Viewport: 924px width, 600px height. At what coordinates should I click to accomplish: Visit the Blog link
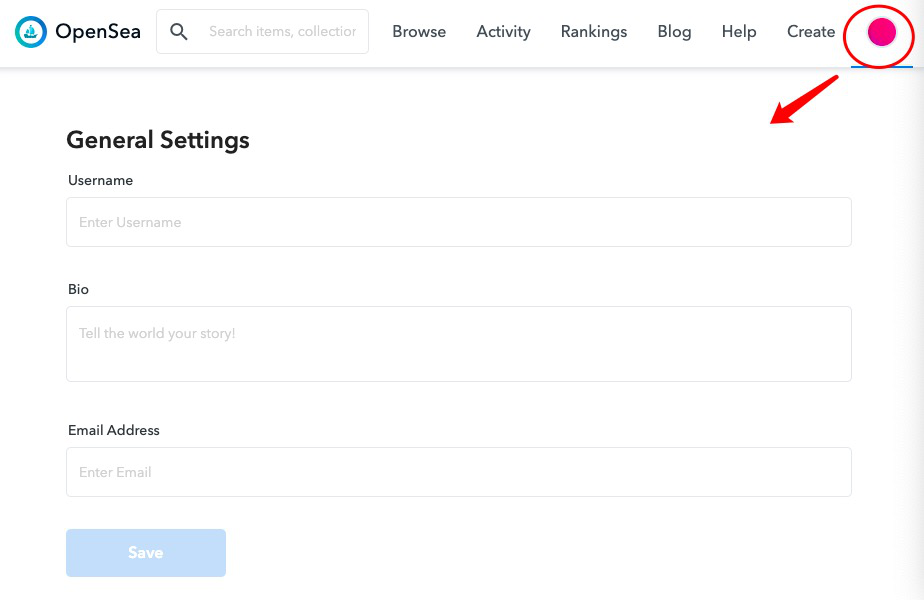coord(674,32)
